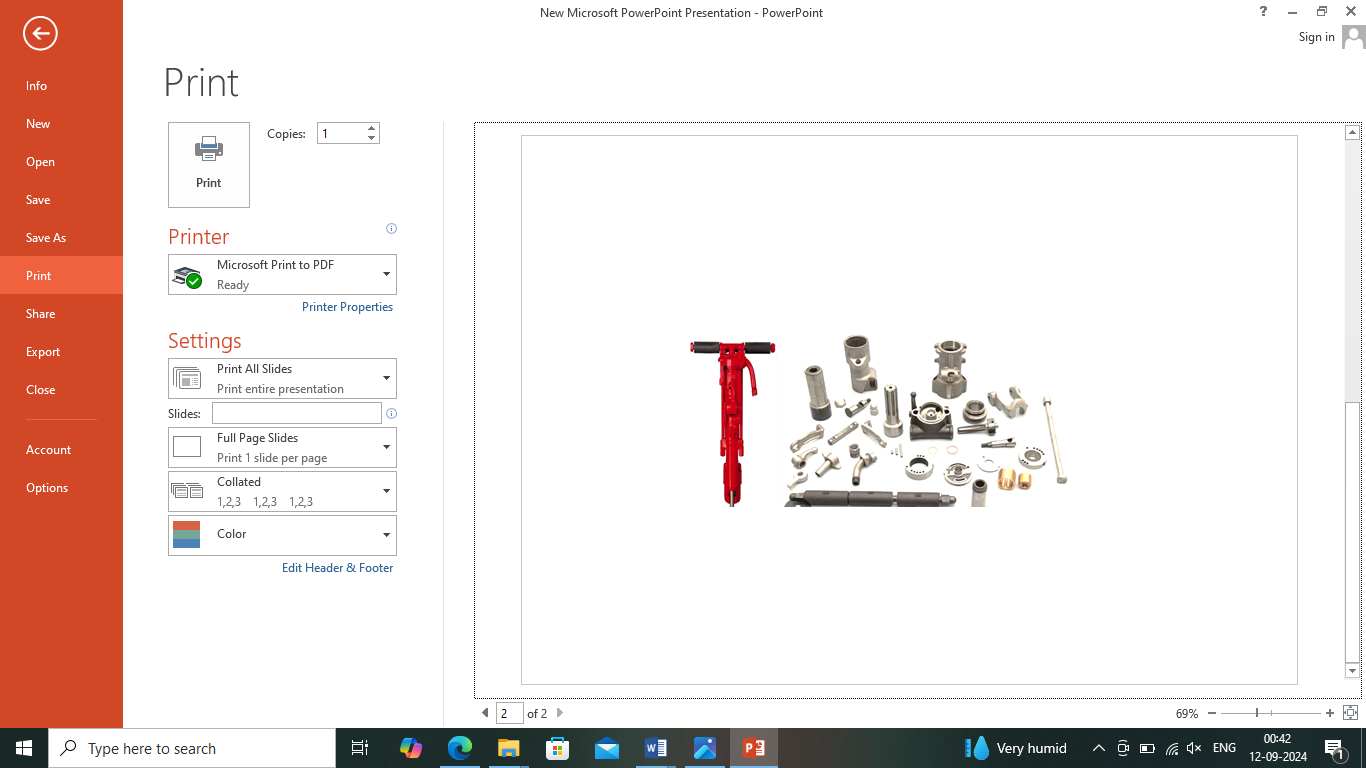Click the back arrow to exit Backstage
This screenshot has width=1366, height=768.
click(40, 33)
